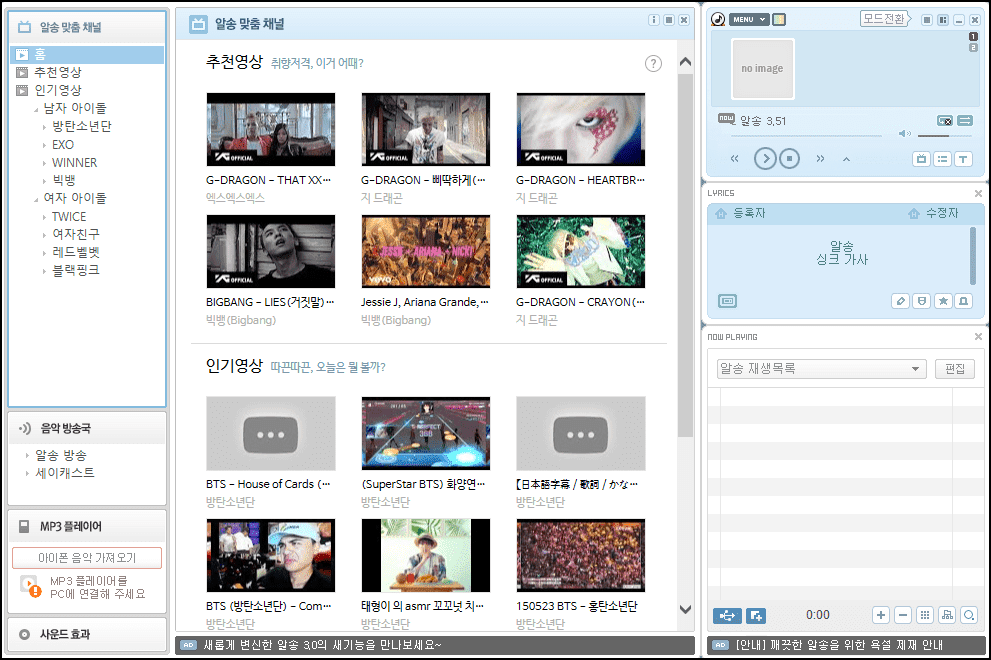Search the playlist with the magnifier icon
This screenshot has width=991, height=660.
[x=969, y=615]
